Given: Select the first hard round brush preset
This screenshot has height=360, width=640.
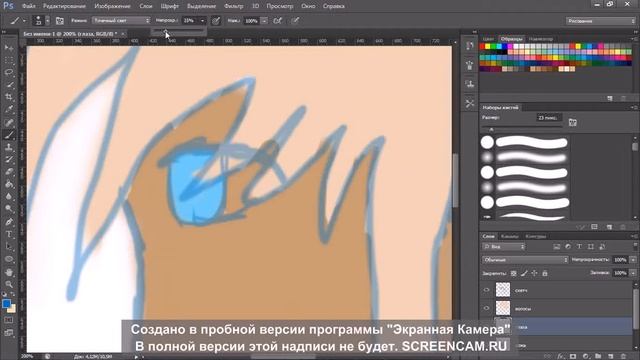Looking at the screenshot, I should coord(524,142).
